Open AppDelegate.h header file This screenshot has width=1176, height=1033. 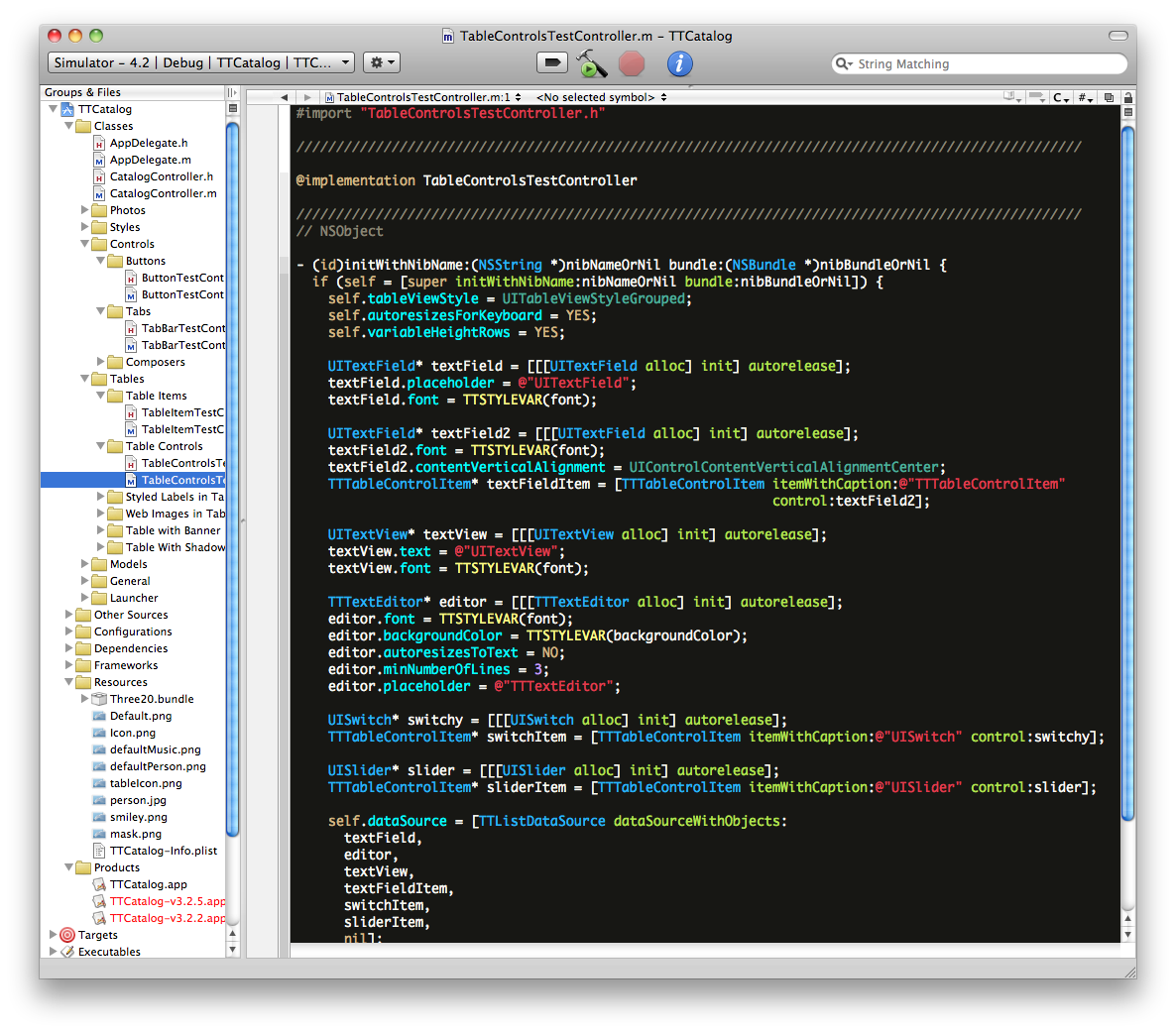[x=149, y=143]
